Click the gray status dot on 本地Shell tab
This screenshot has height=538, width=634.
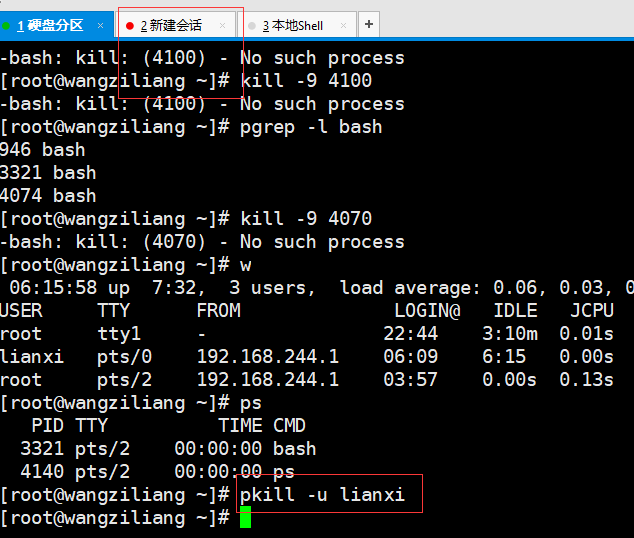pyautogui.click(x=251, y=26)
